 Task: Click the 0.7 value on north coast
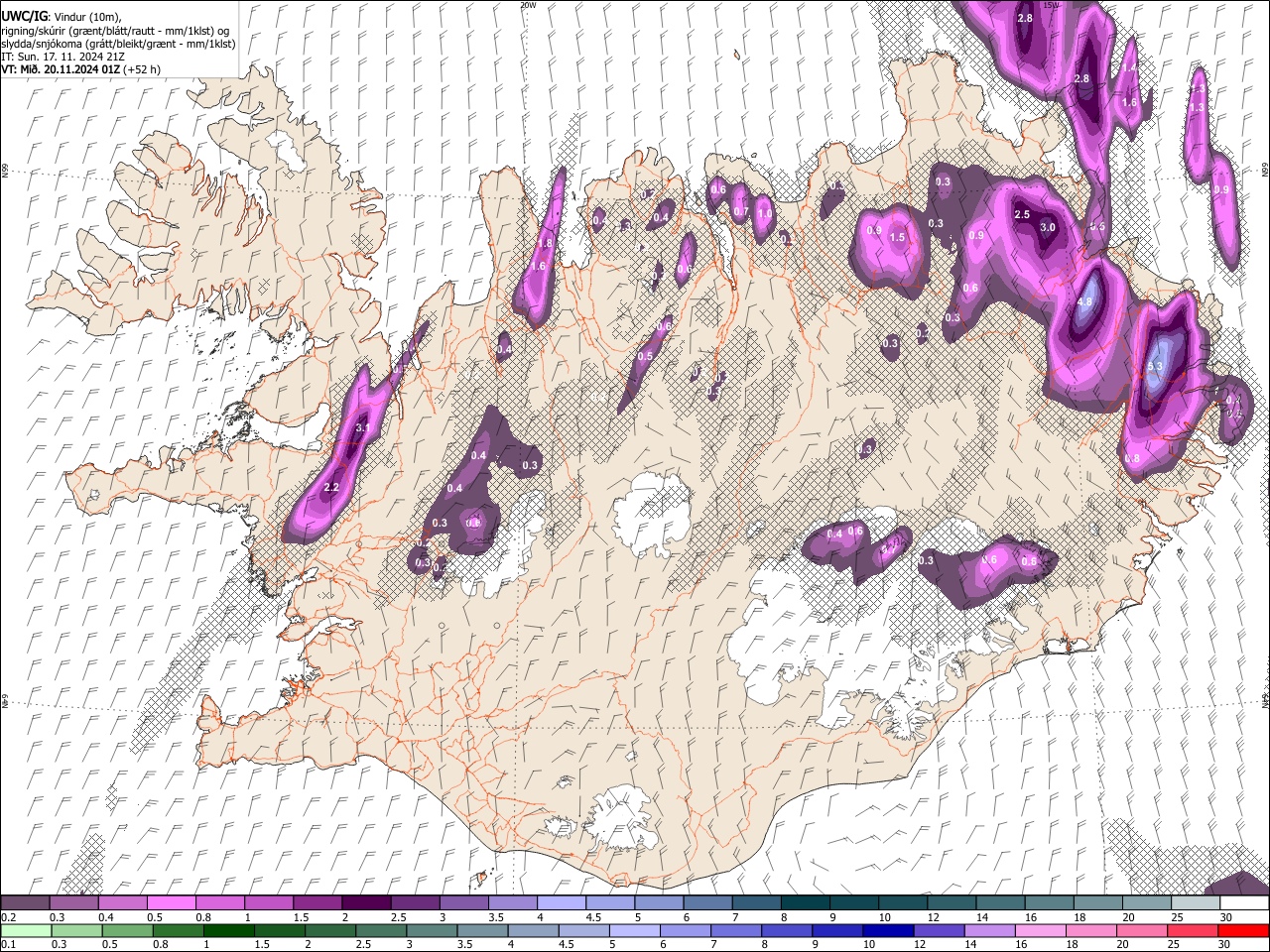click(x=740, y=211)
